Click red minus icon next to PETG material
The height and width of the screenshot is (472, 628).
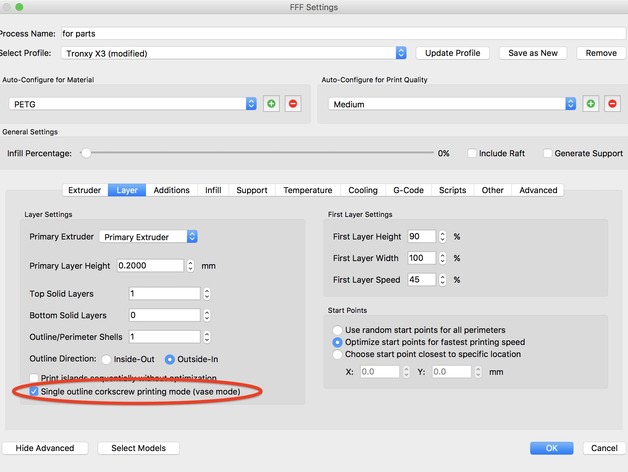pos(292,103)
